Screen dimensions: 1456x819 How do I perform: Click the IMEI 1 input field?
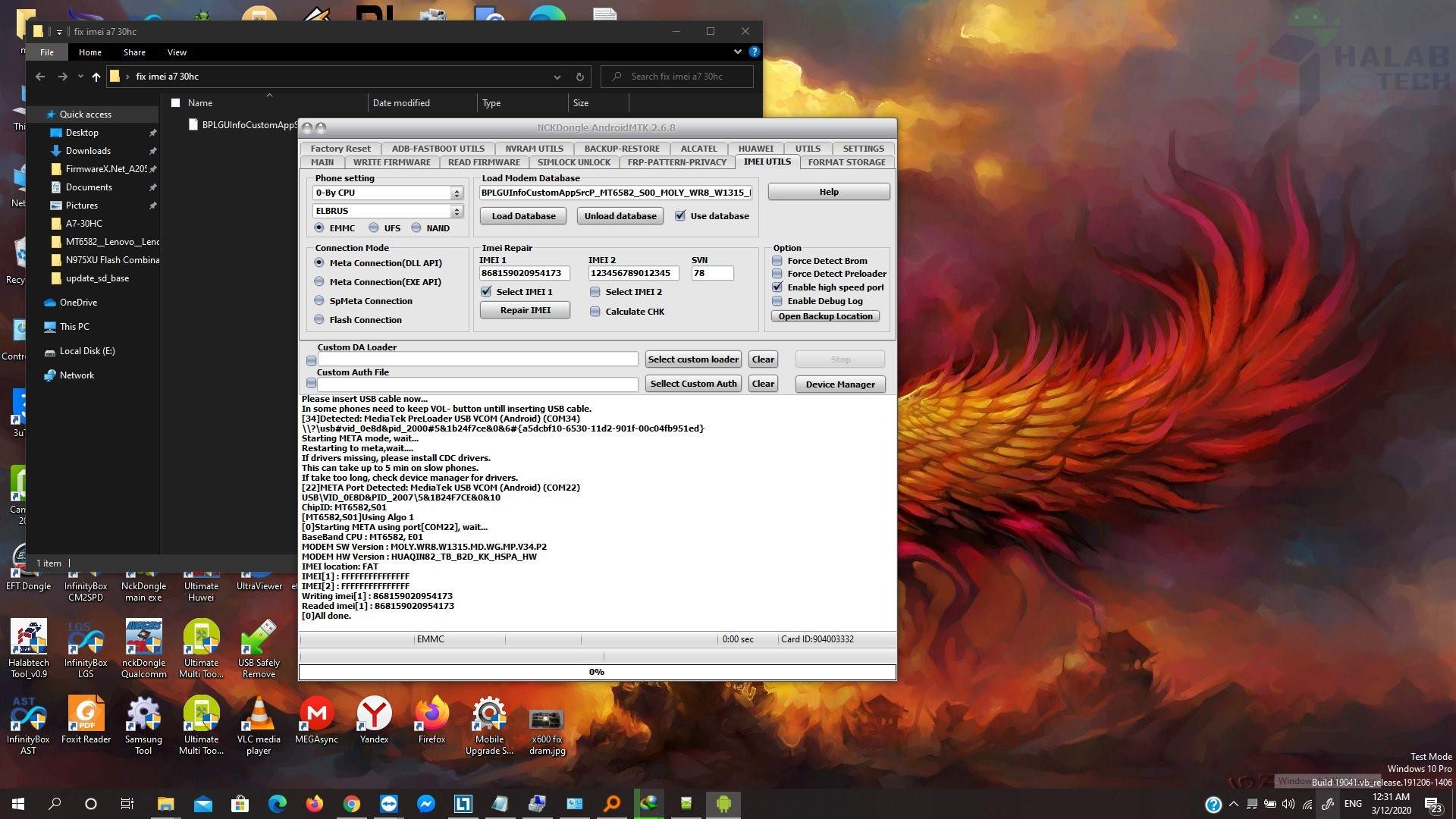524,273
